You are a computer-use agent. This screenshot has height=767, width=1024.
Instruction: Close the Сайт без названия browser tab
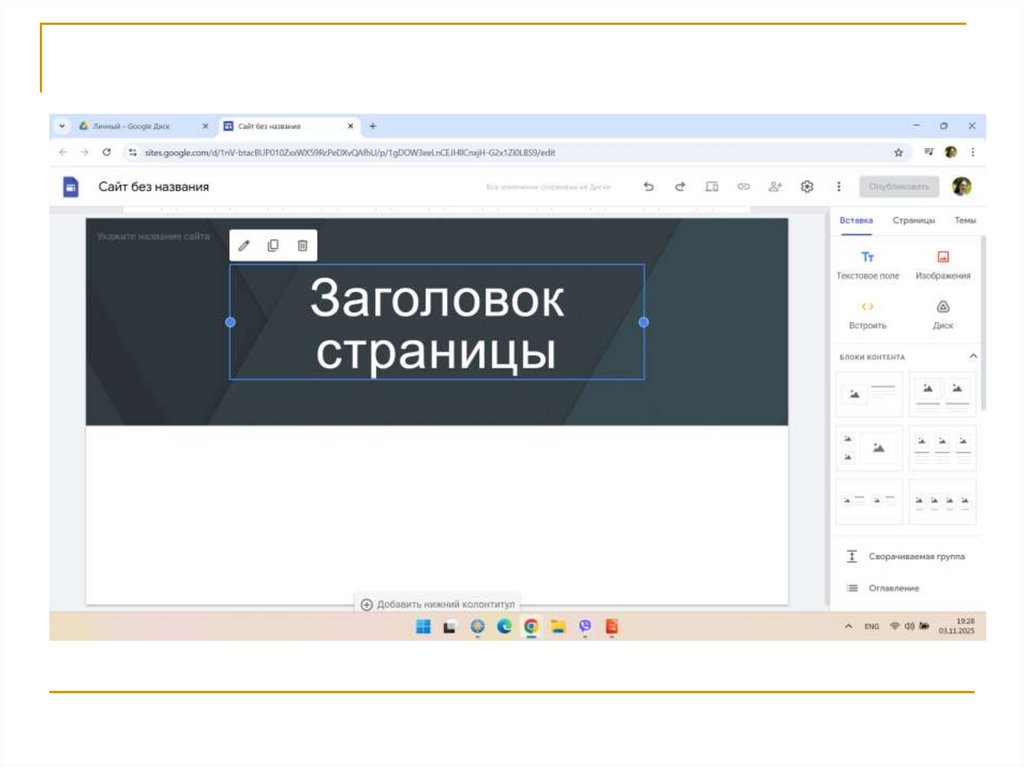(351, 126)
